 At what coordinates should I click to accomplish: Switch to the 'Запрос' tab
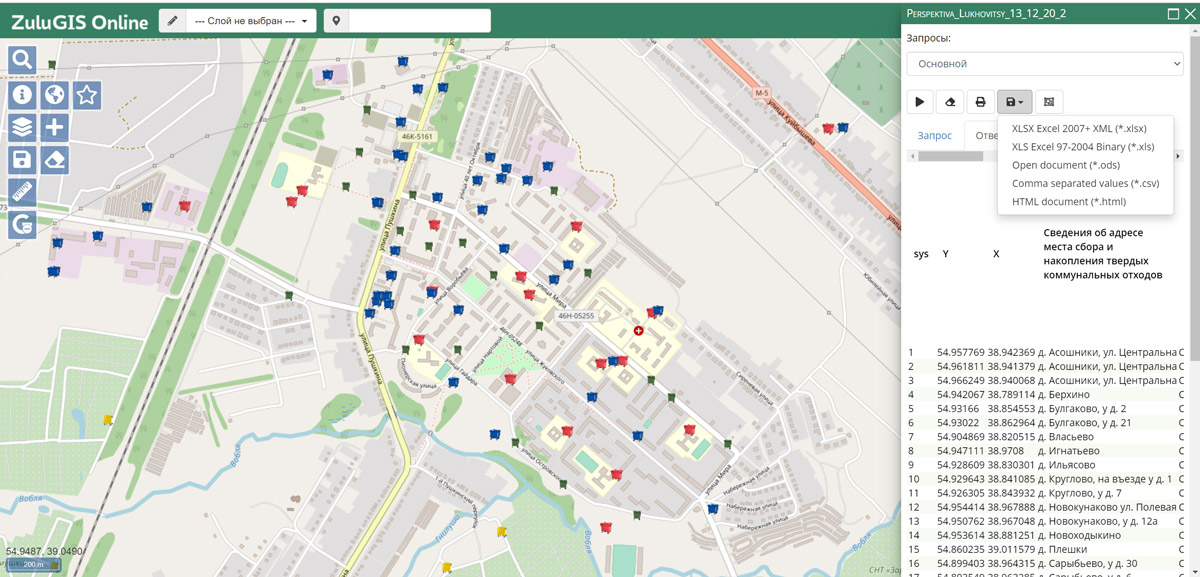(935, 135)
